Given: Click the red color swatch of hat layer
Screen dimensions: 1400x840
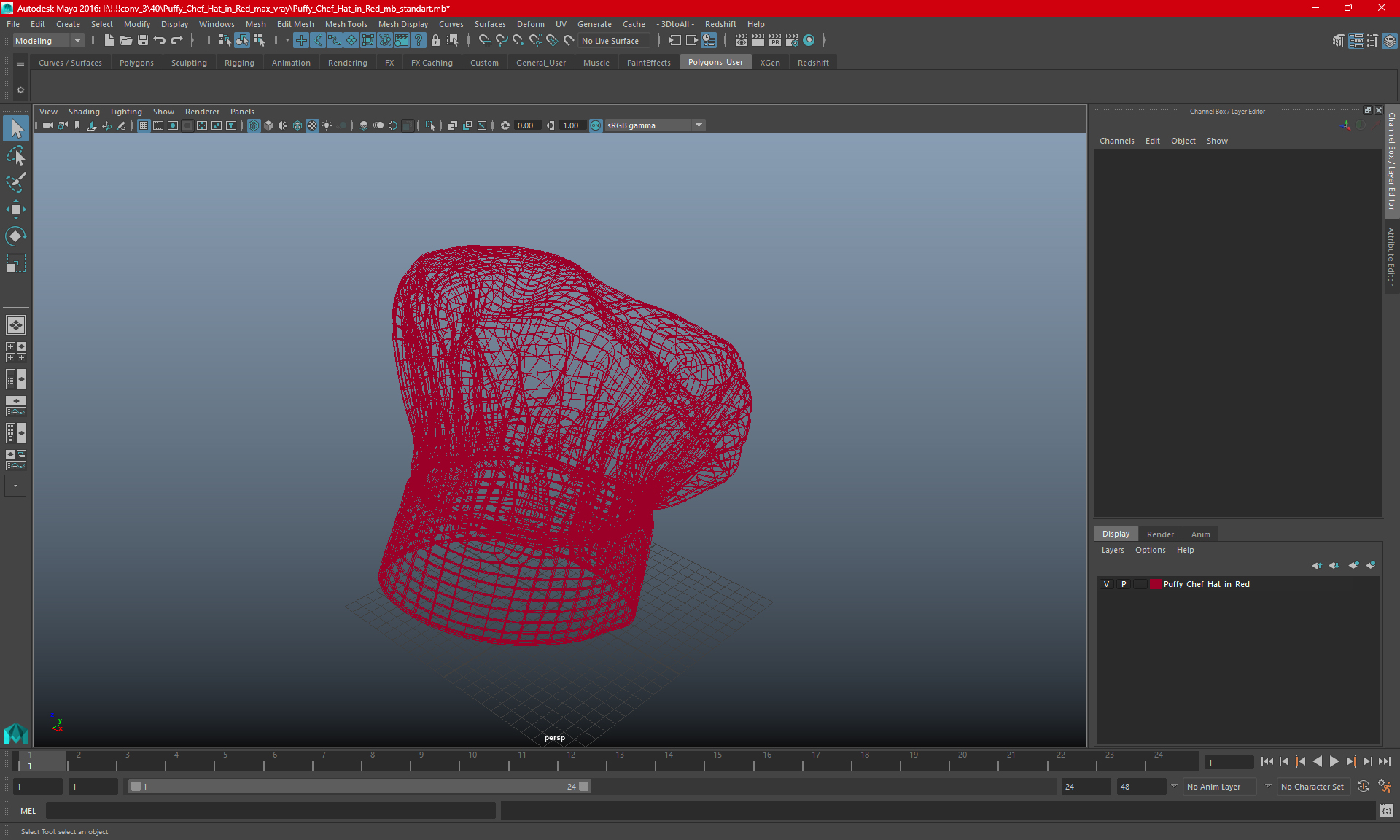Looking at the screenshot, I should click(1155, 584).
